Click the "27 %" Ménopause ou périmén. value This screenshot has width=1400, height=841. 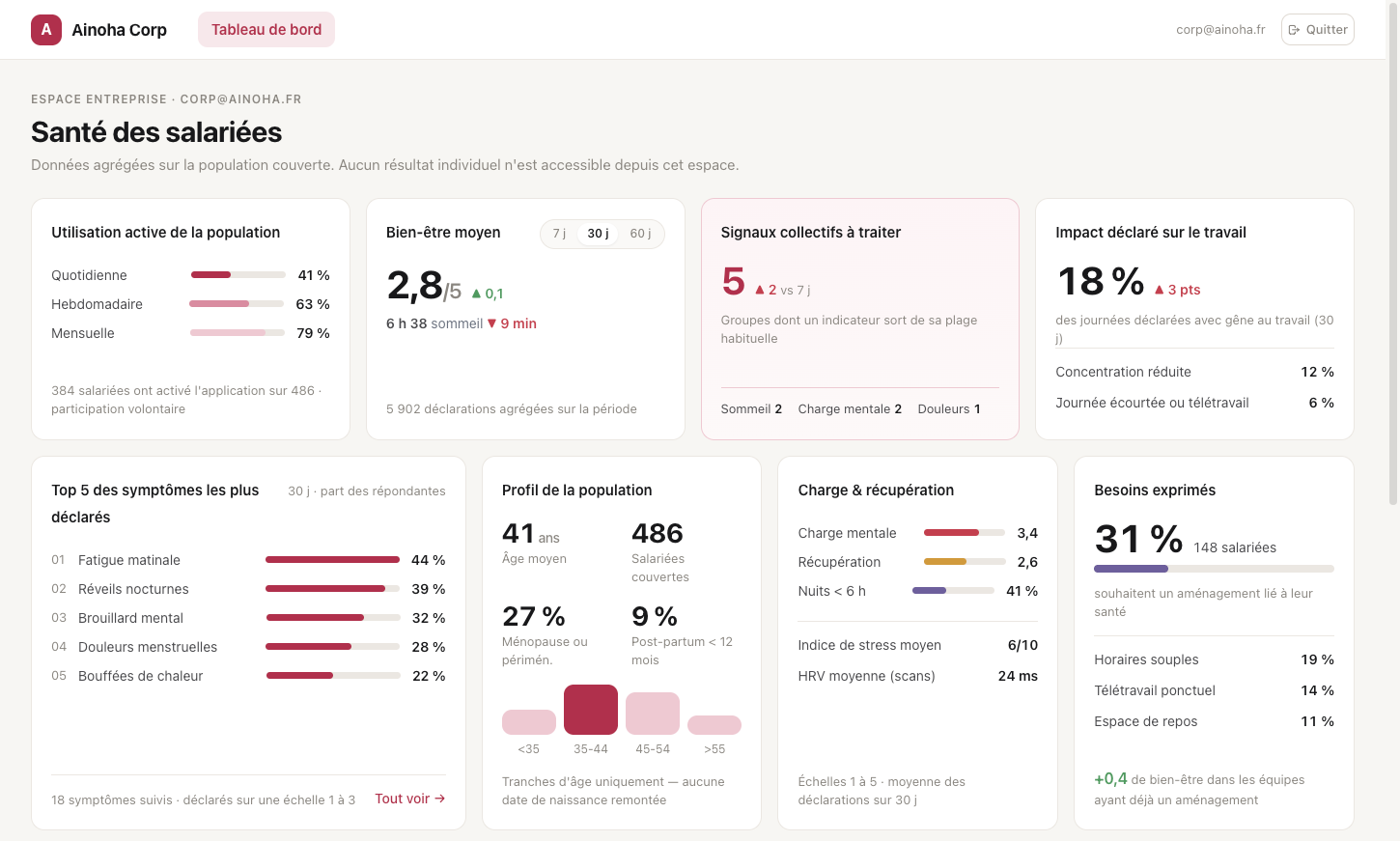[534, 617]
